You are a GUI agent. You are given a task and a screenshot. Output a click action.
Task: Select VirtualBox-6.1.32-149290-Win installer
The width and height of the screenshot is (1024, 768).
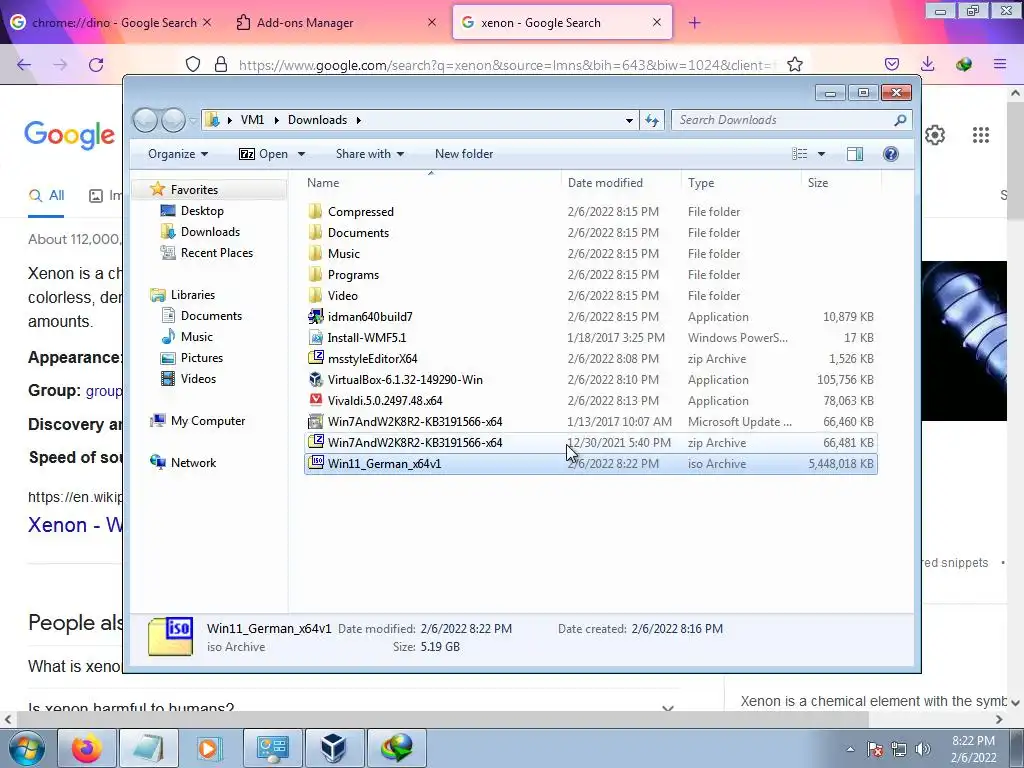pos(405,379)
